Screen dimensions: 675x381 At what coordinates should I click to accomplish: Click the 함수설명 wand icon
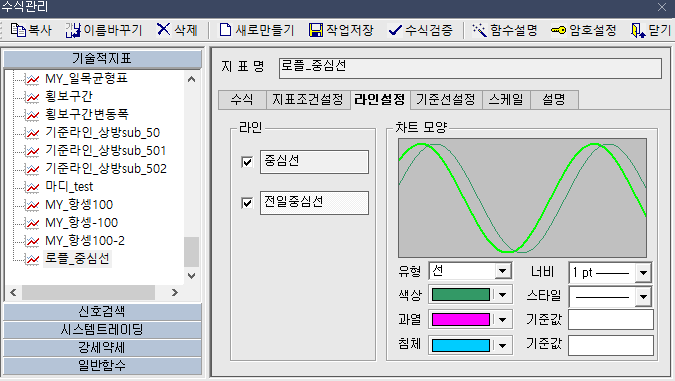pyautogui.click(x=479, y=30)
